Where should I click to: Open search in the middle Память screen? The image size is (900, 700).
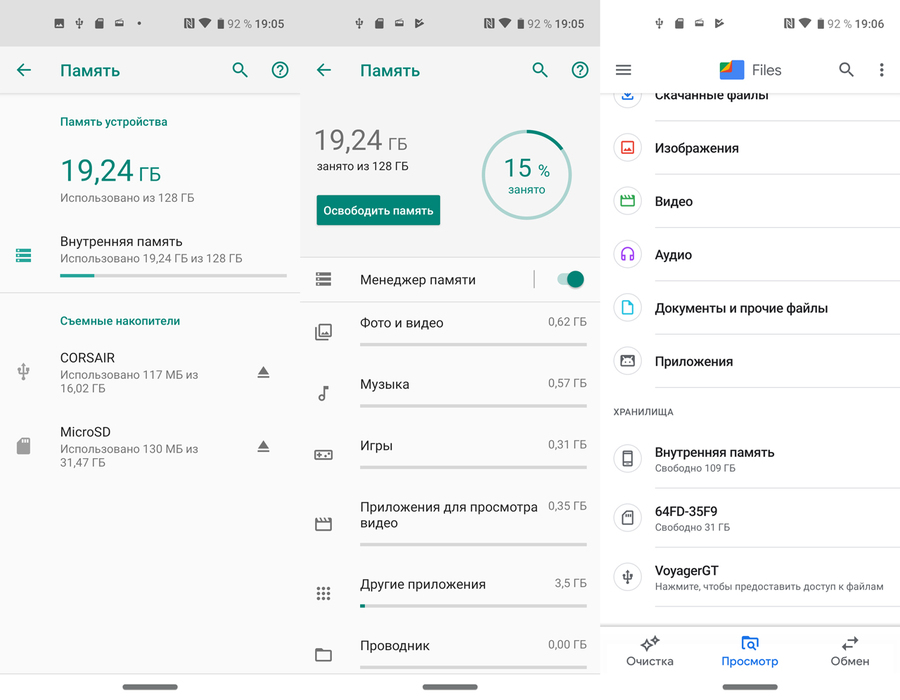coord(540,70)
